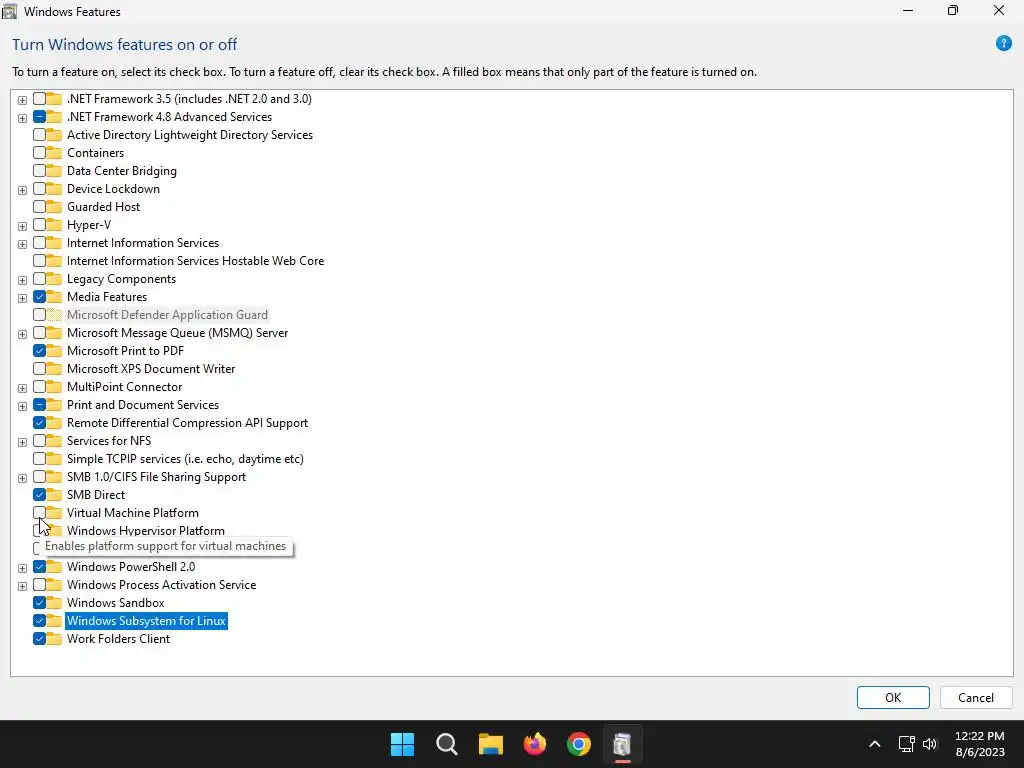Click the Windows Features taskbar icon
This screenshot has height=768, width=1024.
click(x=622, y=744)
